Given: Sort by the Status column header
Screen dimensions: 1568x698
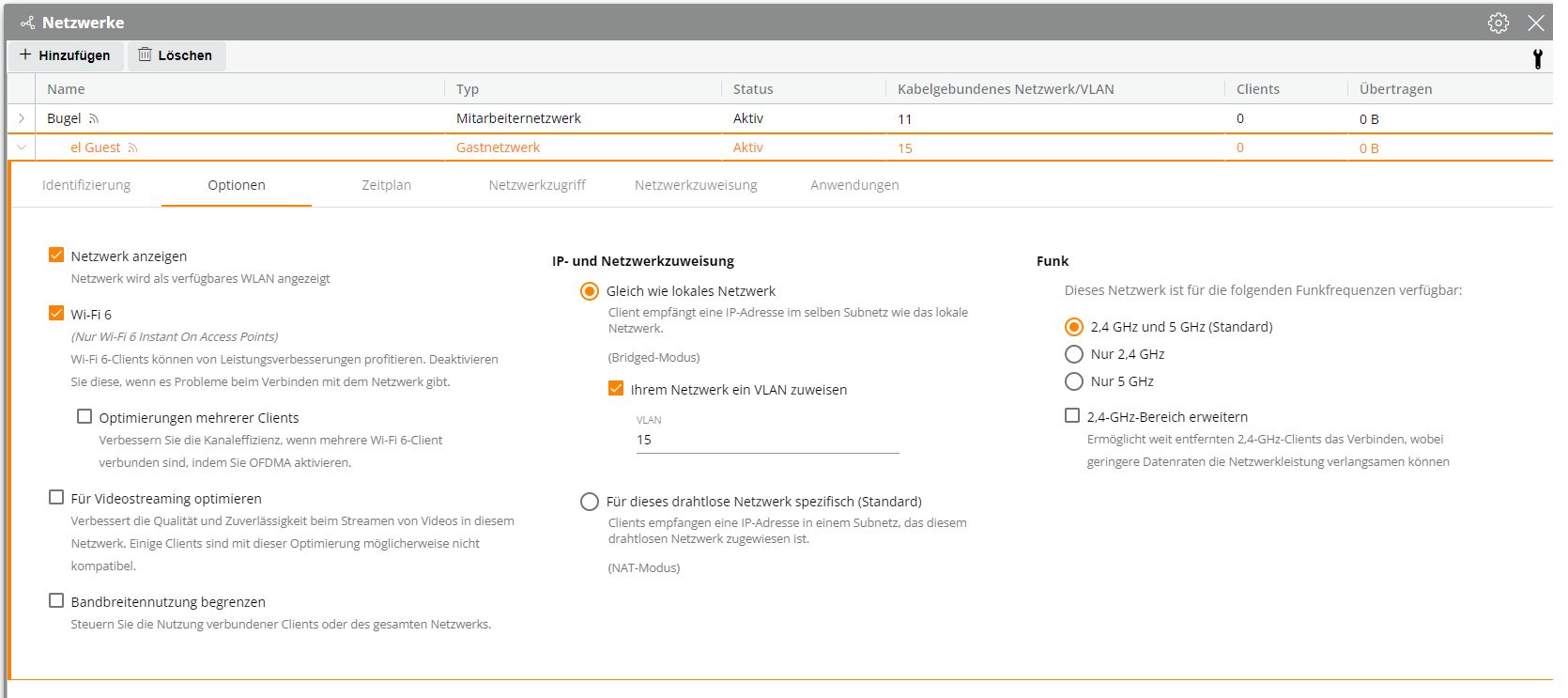Looking at the screenshot, I should [753, 89].
